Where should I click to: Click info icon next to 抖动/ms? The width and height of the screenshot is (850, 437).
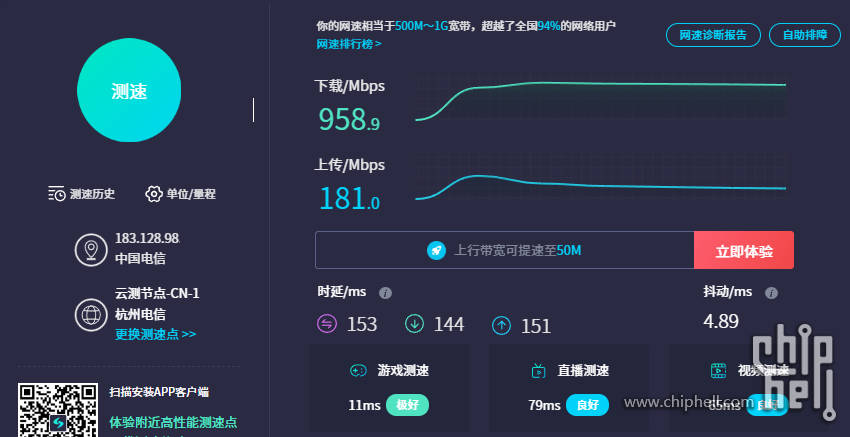770,293
